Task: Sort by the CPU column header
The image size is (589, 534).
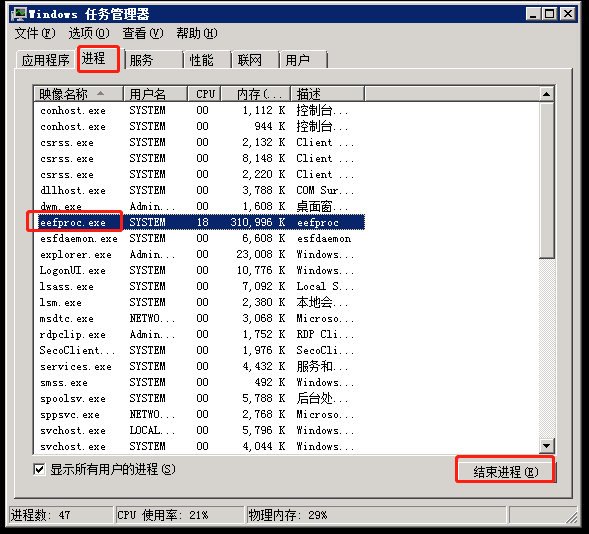Action: pos(204,94)
